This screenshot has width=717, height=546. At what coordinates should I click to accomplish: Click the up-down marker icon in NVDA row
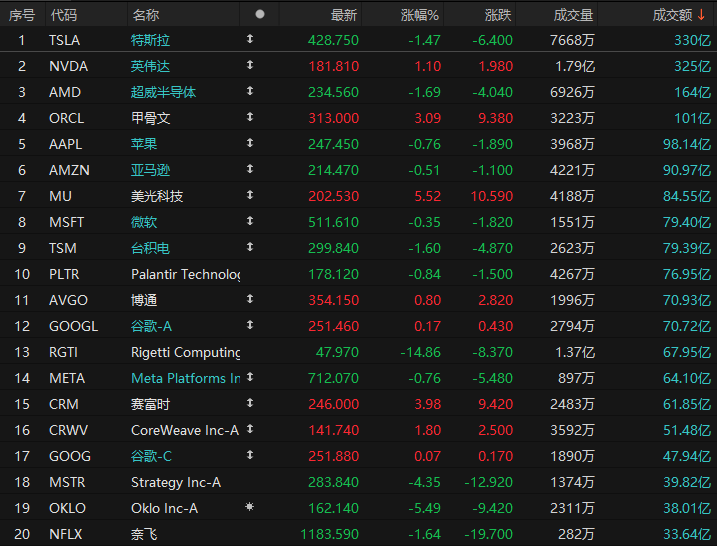[250, 65]
